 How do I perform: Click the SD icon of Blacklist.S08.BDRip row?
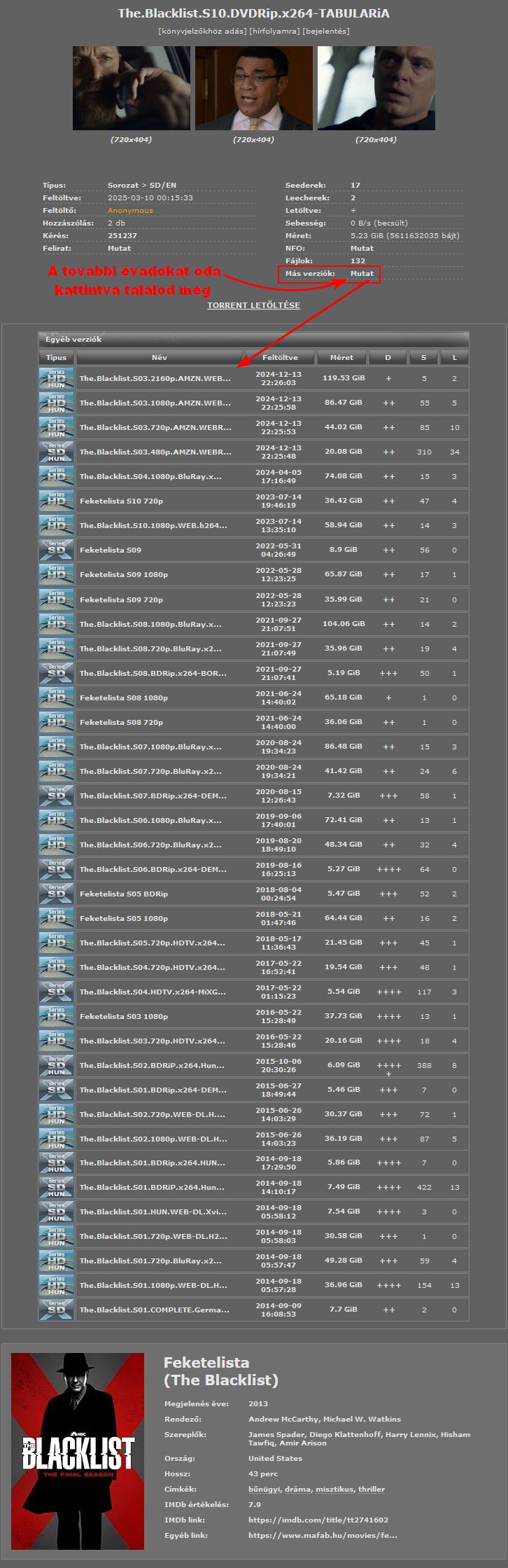click(x=57, y=673)
